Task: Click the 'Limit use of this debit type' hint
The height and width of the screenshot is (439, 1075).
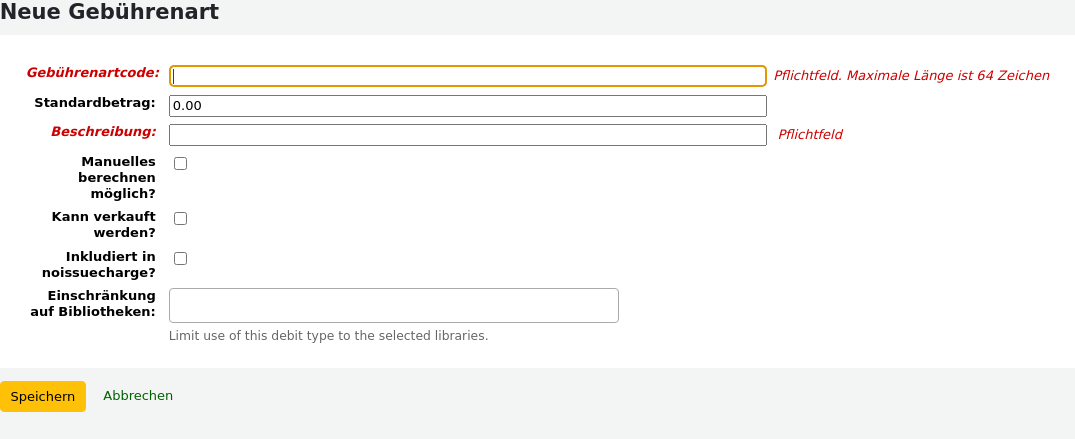Action: point(328,336)
